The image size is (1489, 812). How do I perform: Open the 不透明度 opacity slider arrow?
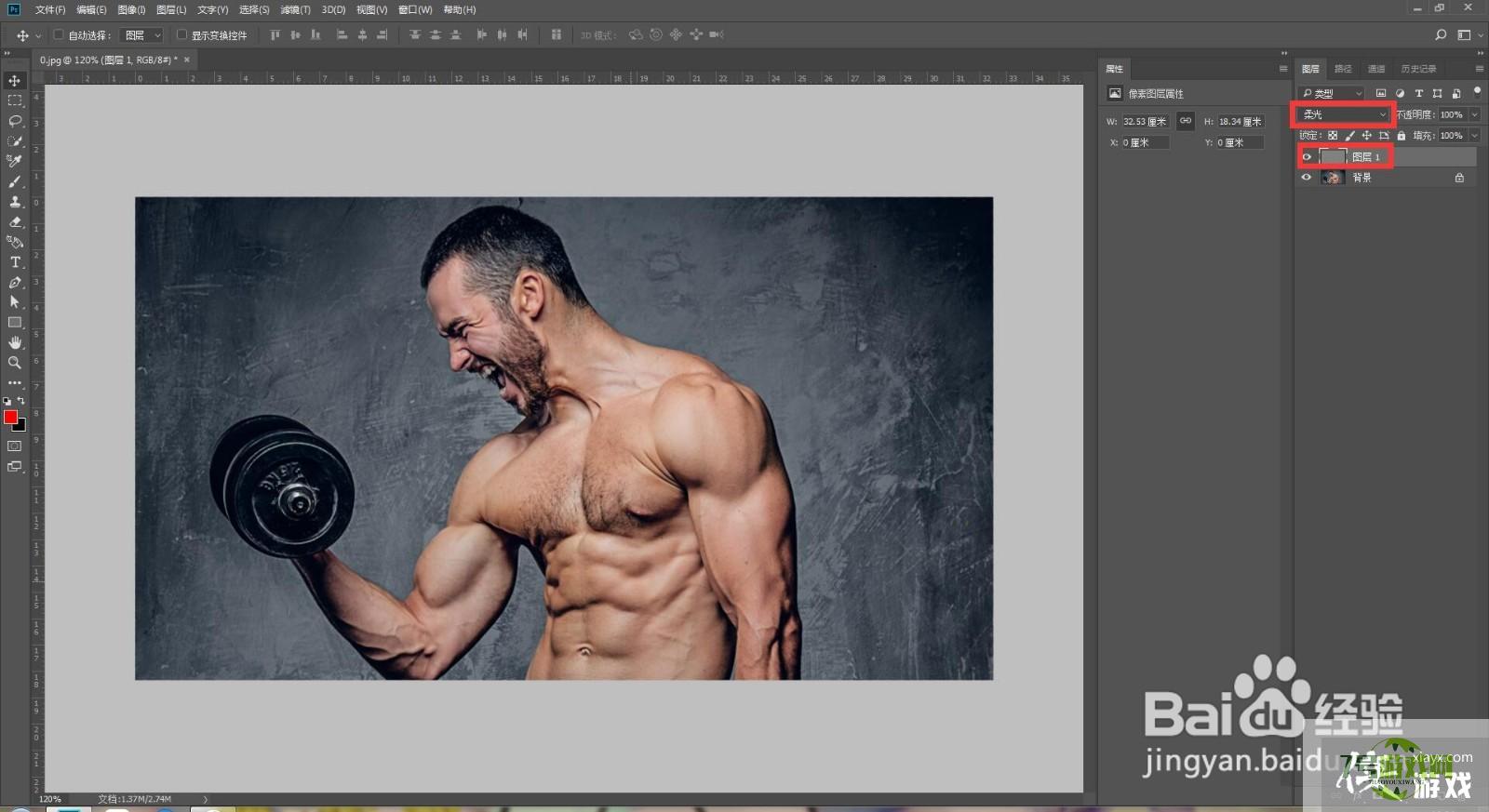pos(1475,114)
